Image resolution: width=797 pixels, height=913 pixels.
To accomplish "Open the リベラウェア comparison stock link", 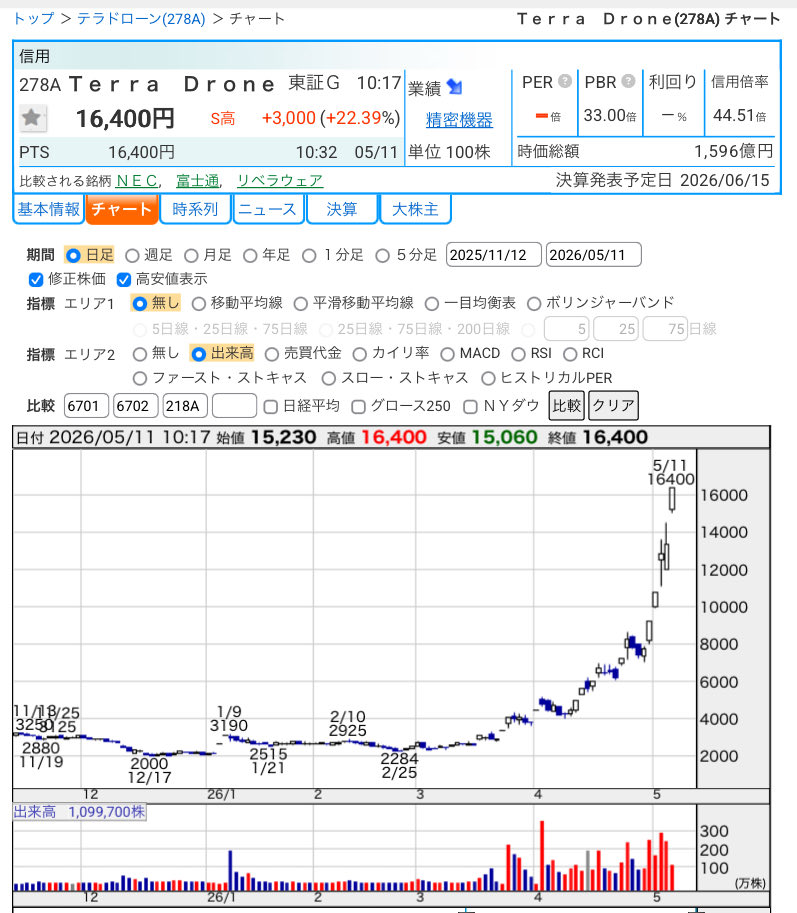I will 280,181.
